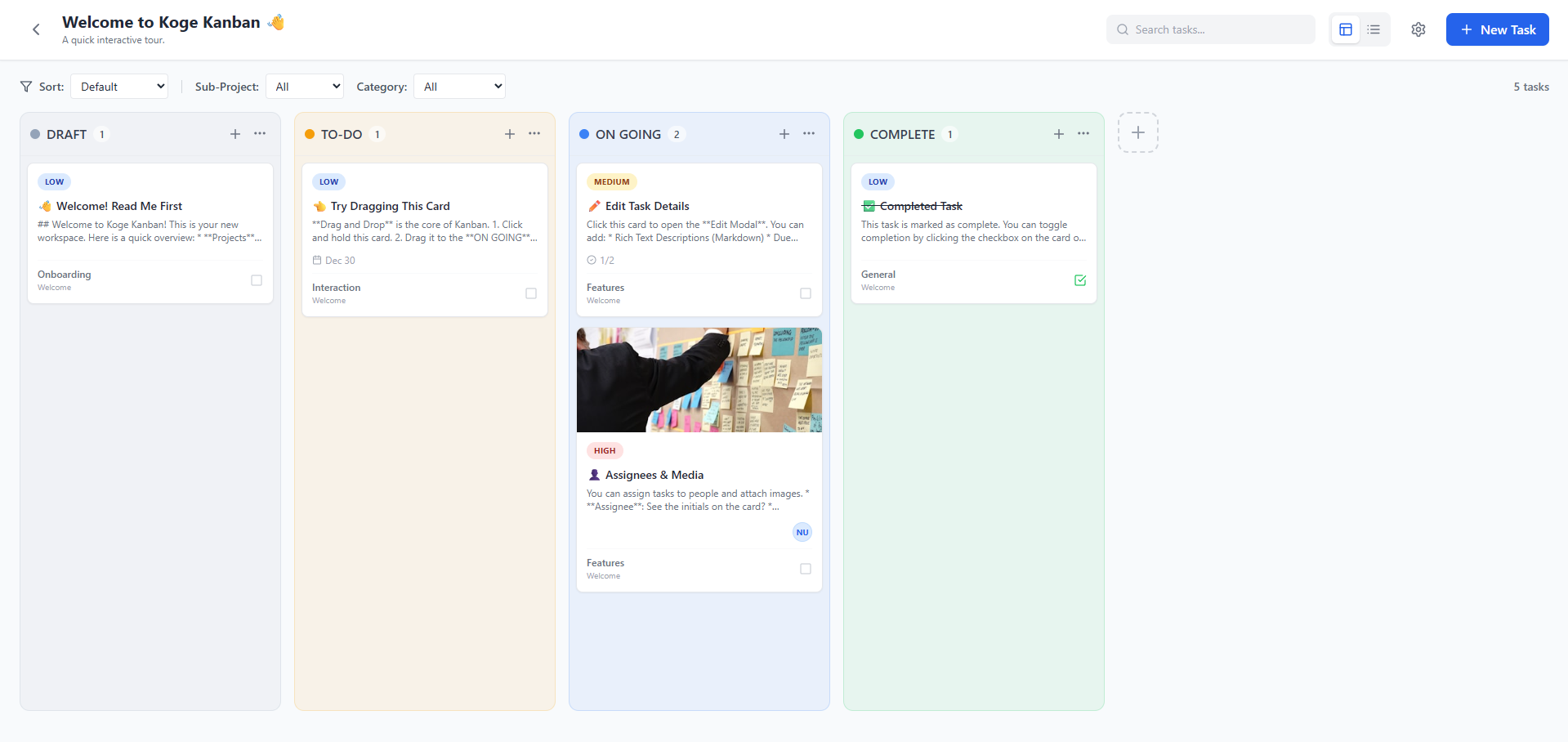
Task: Open the Sub-Project dropdown
Action: click(304, 86)
